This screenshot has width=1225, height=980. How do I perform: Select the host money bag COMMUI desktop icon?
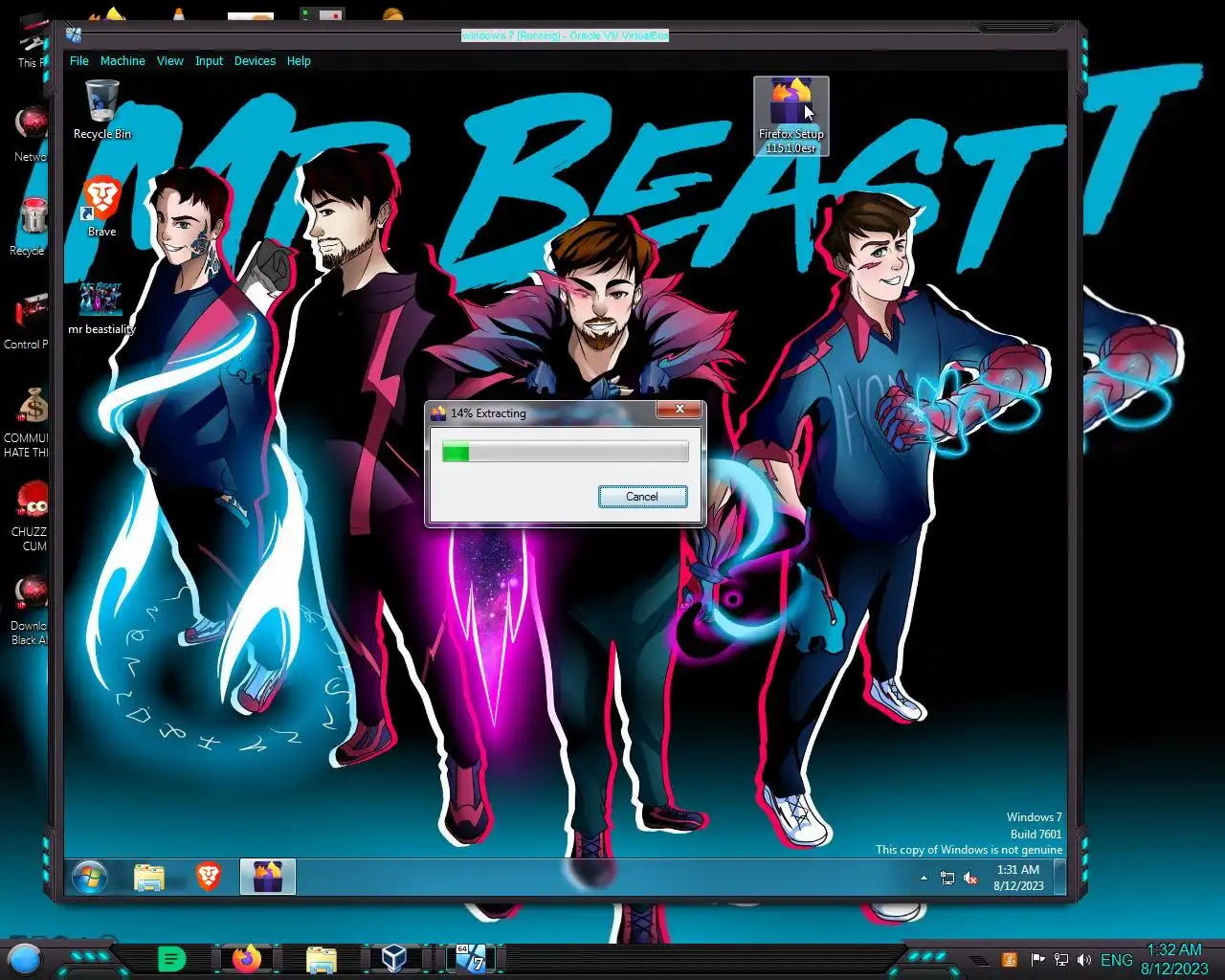coord(27,421)
